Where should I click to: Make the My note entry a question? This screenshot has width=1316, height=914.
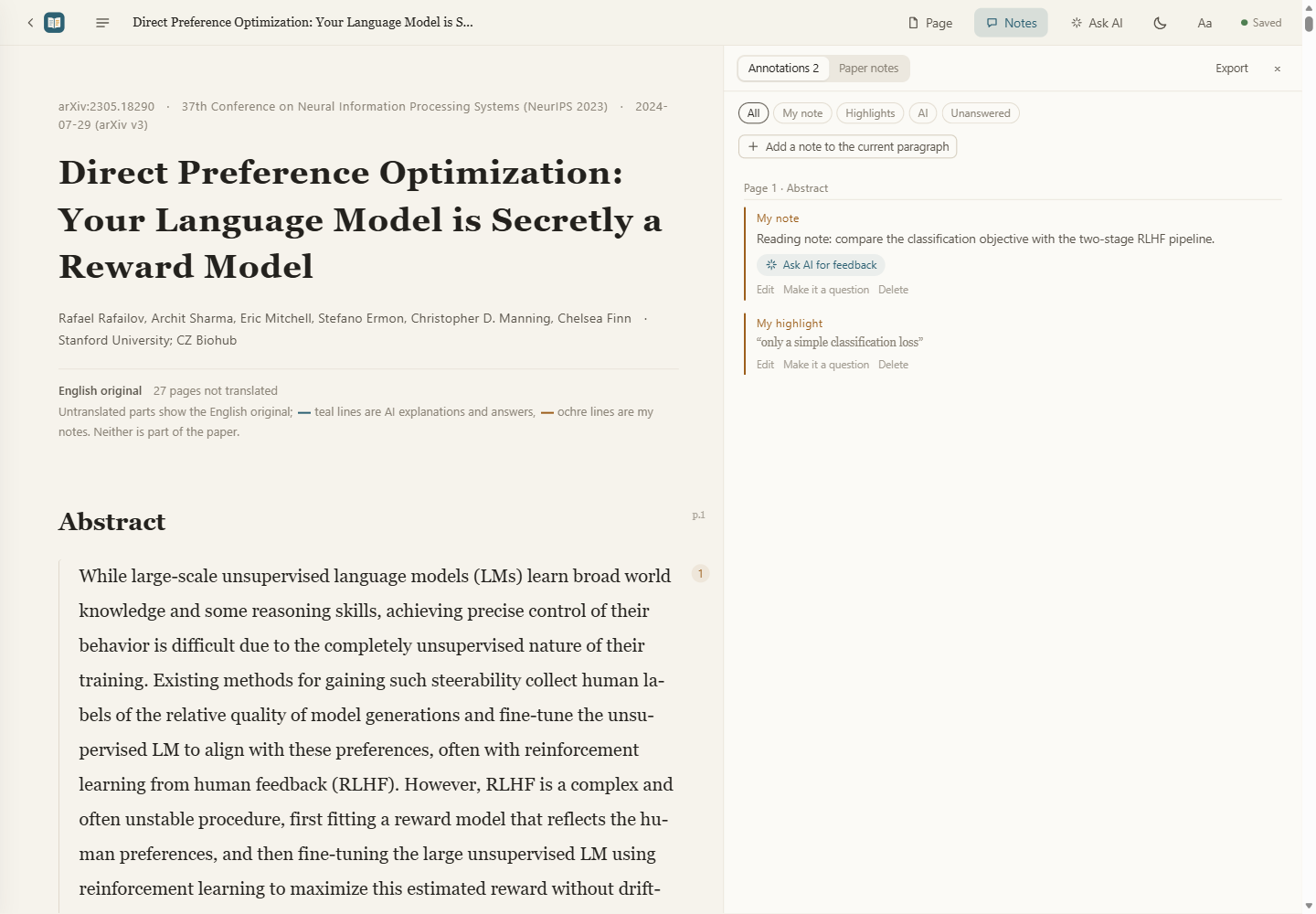click(826, 290)
